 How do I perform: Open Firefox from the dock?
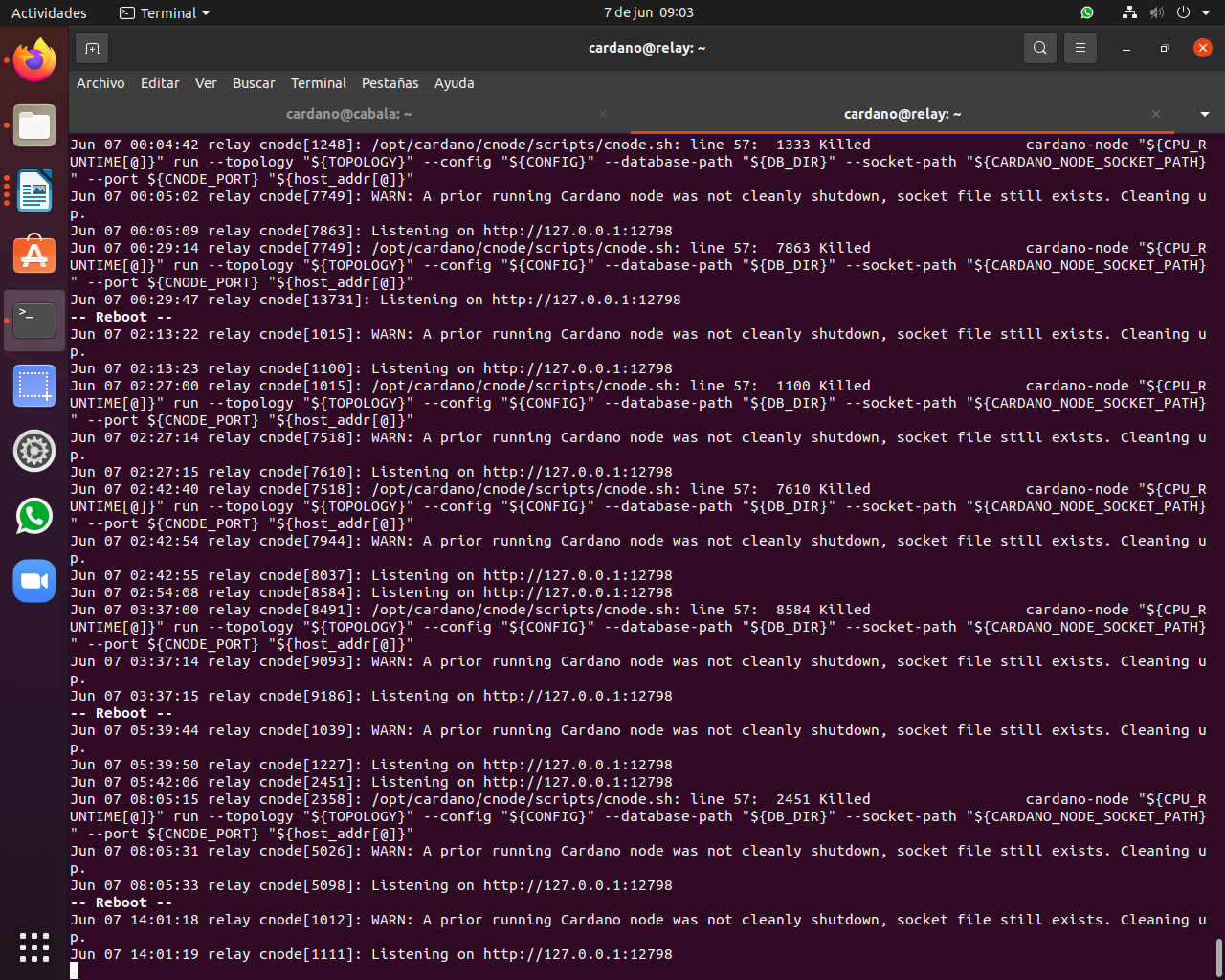[x=34, y=60]
